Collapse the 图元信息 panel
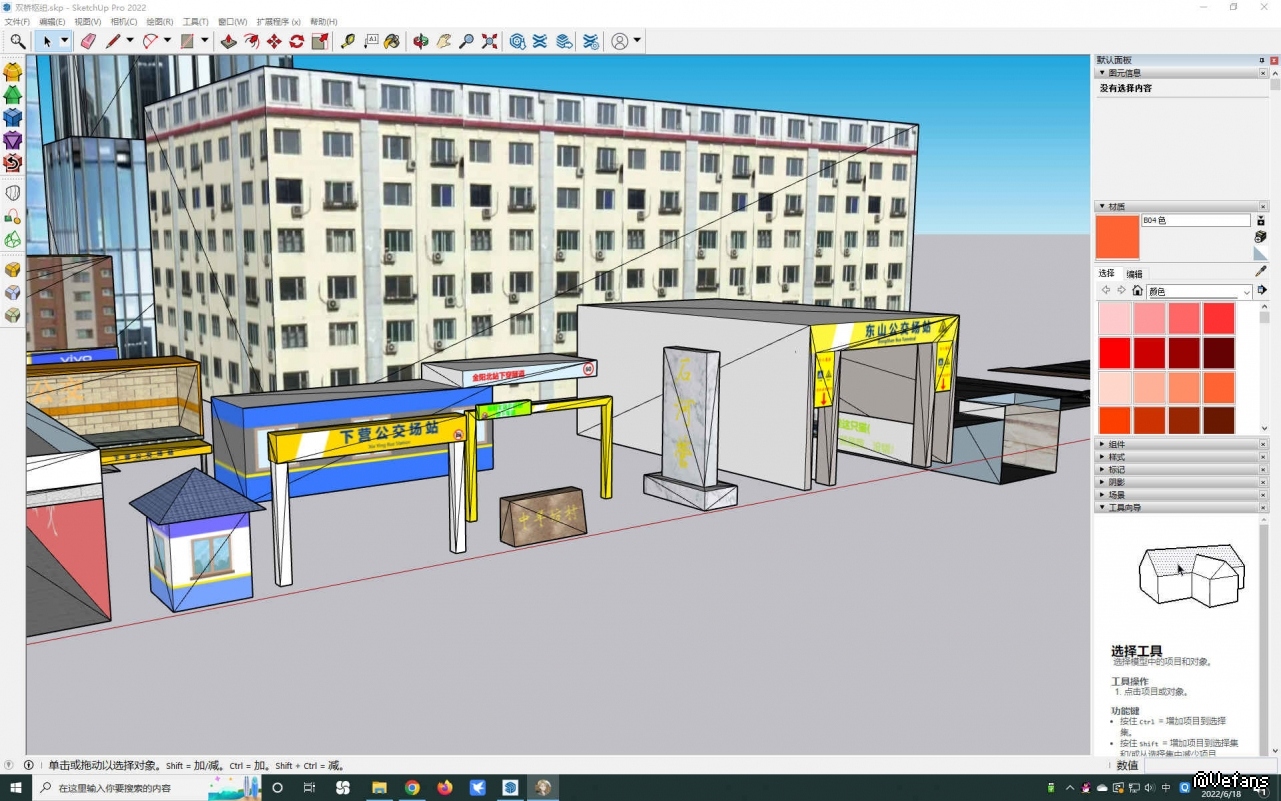 click(1103, 73)
